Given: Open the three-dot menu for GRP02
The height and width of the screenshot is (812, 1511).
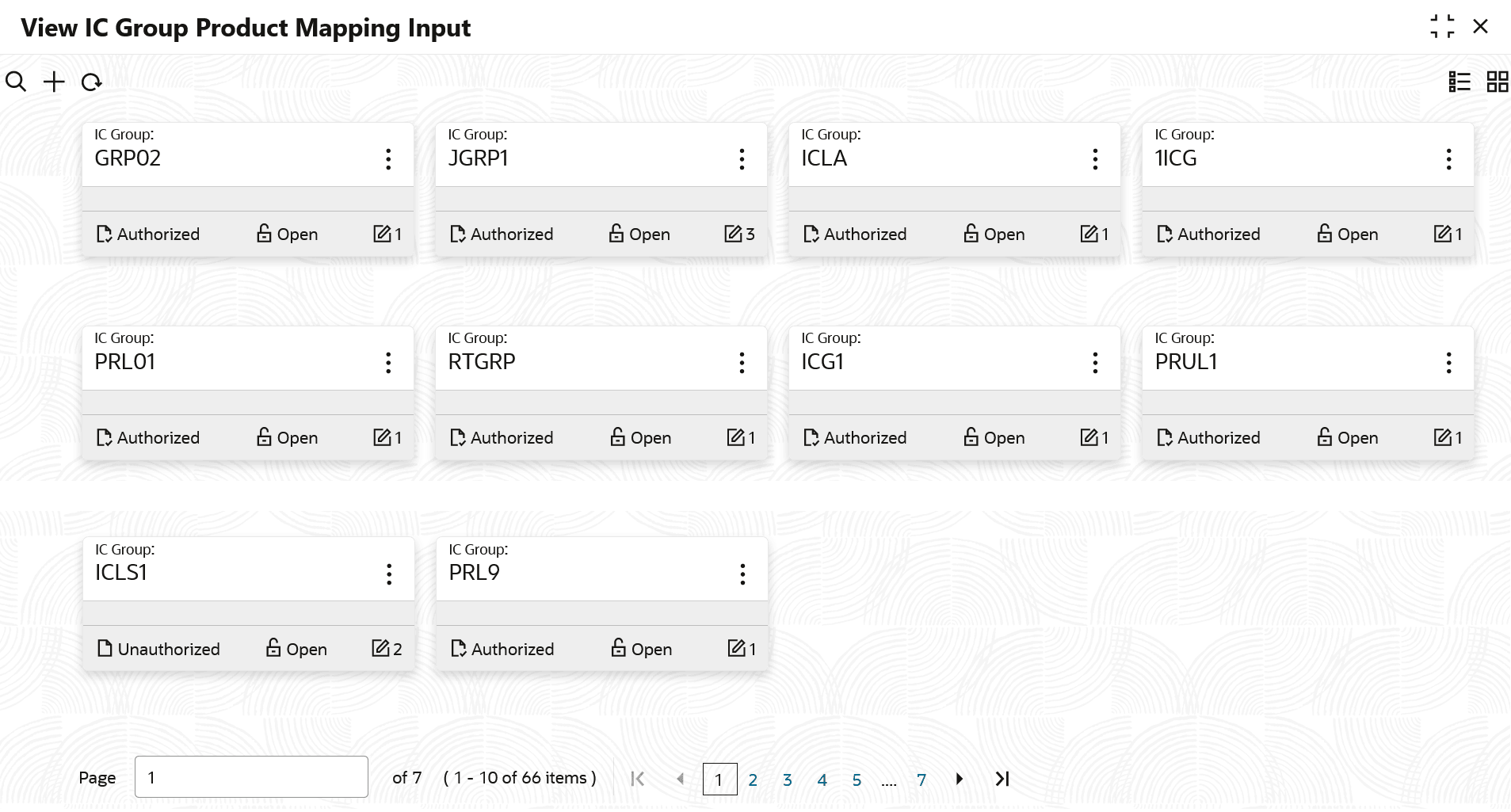Looking at the screenshot, I should tap(388, 159).
